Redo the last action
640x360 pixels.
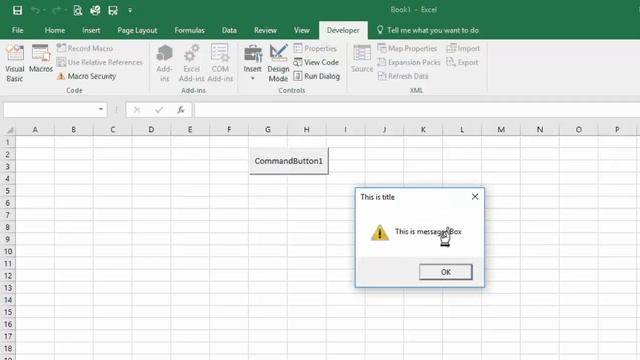click(56, 10)
